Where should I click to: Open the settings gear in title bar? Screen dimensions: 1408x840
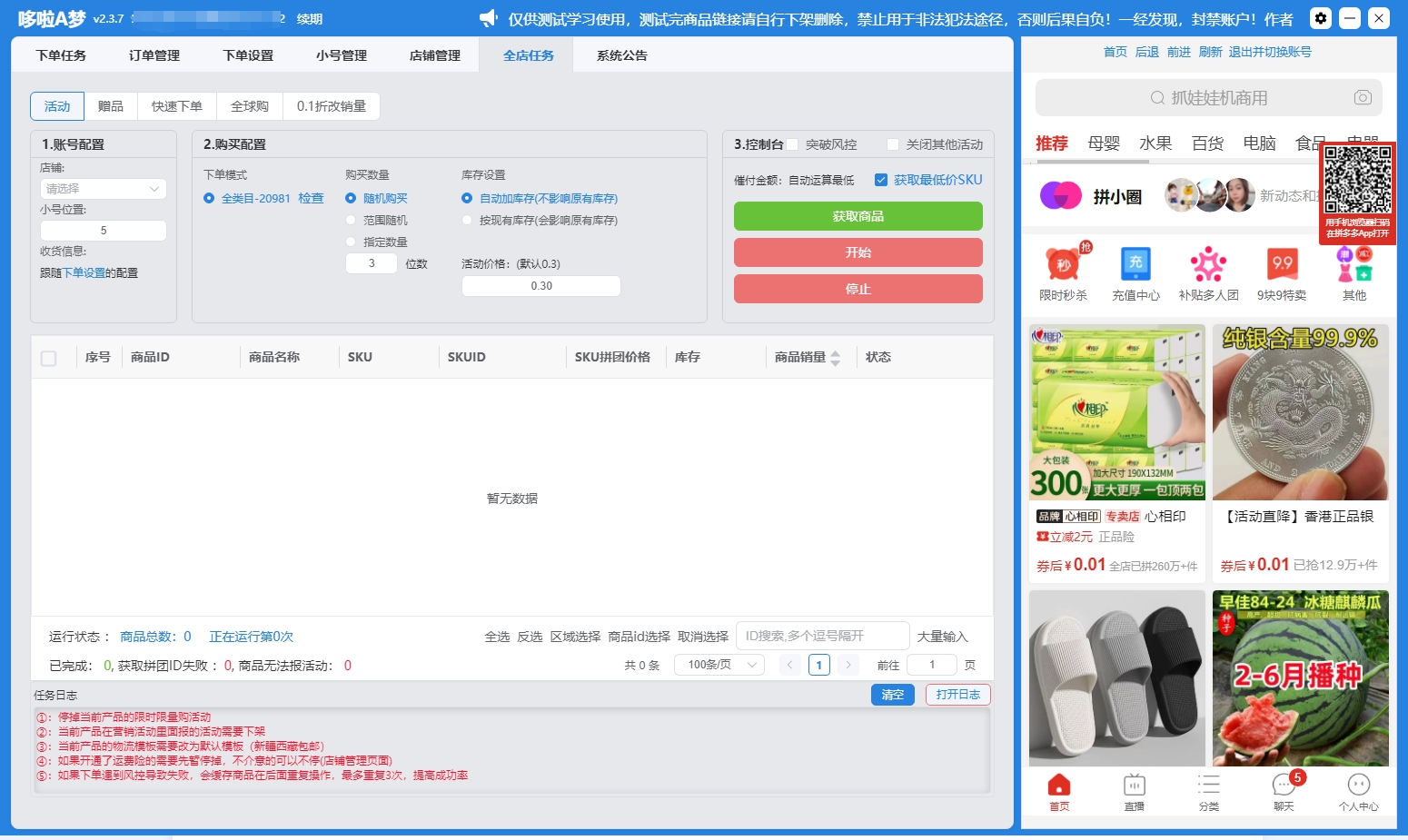[x=1321, y=18]
